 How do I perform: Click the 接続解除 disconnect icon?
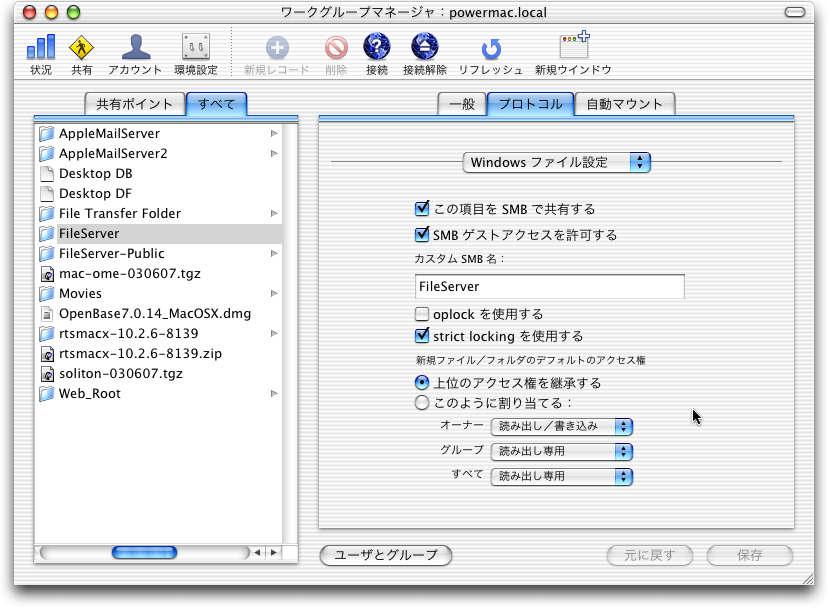425,48
